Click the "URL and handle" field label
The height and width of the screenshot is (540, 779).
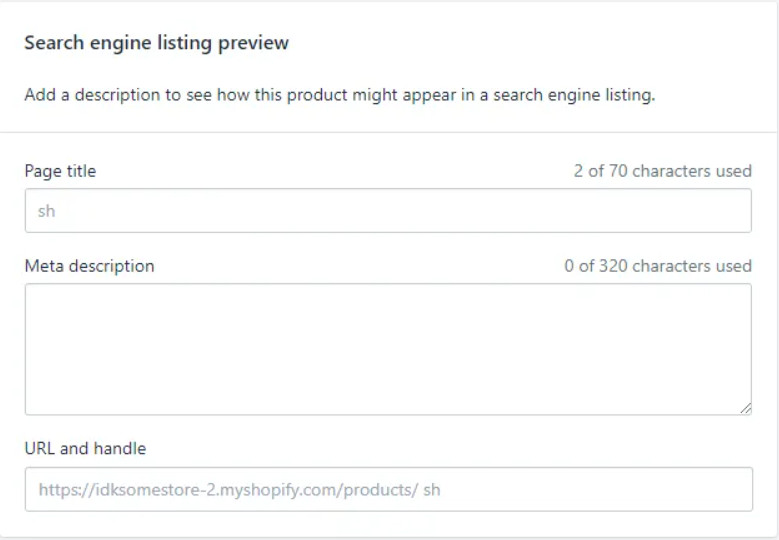[85, 448]
